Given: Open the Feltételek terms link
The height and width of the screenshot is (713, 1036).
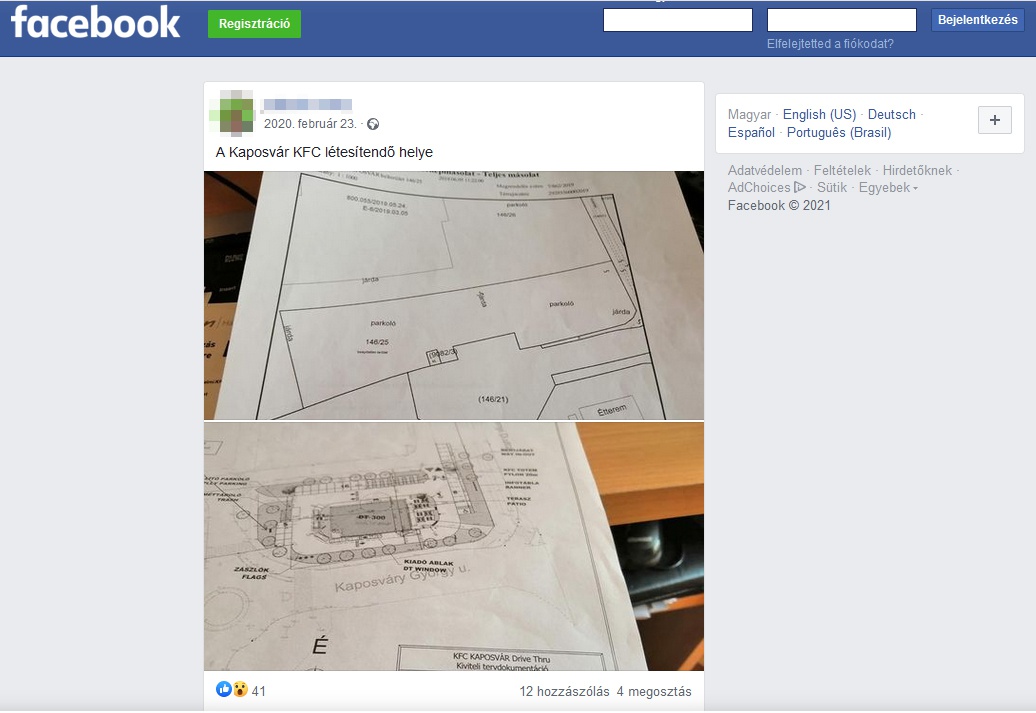Looking at the screenshot, I should tap(842, 170).
